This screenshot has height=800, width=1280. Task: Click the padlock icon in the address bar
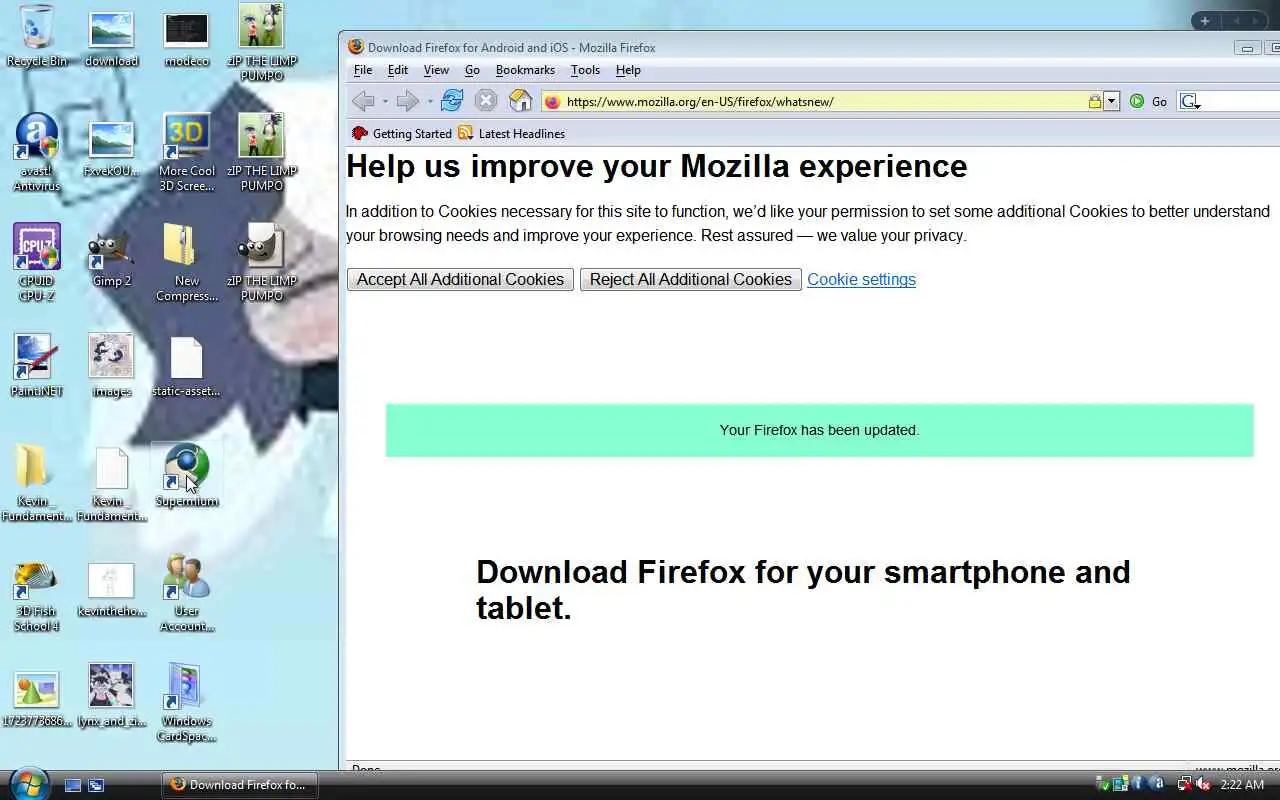(1095, 101)
